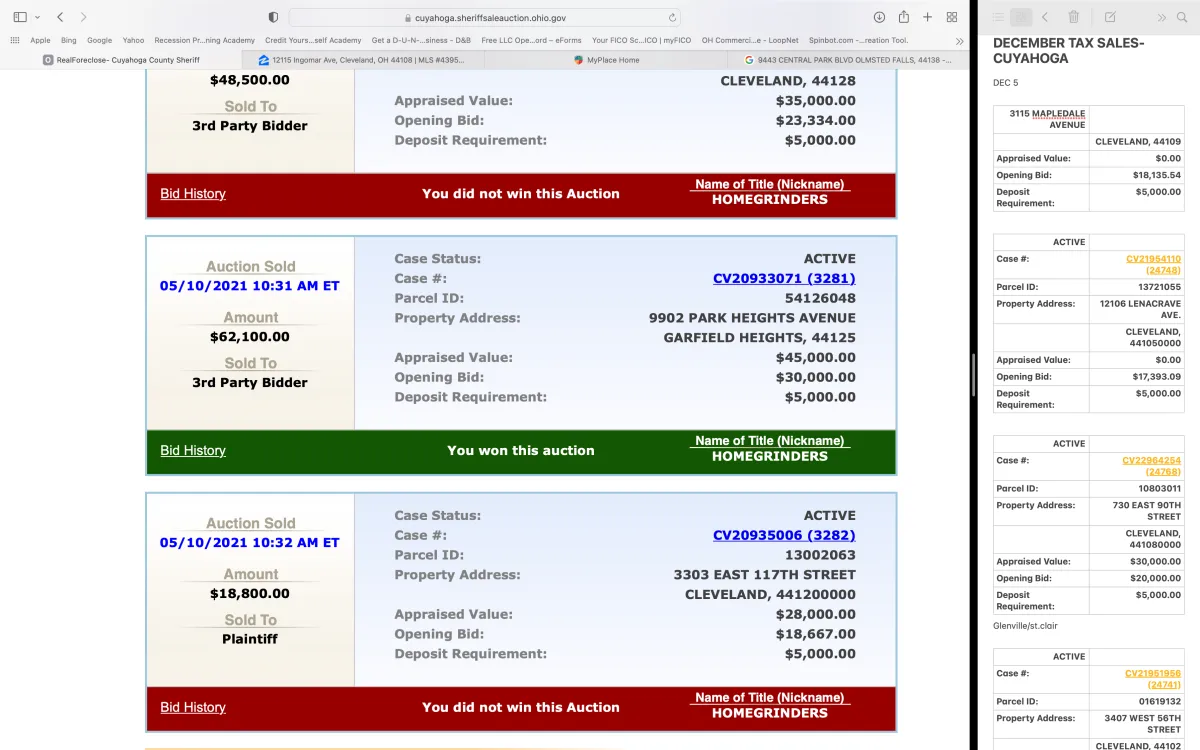Create a new note with compose icon
1200x750 pixels.
click(x=1110, y=17)
